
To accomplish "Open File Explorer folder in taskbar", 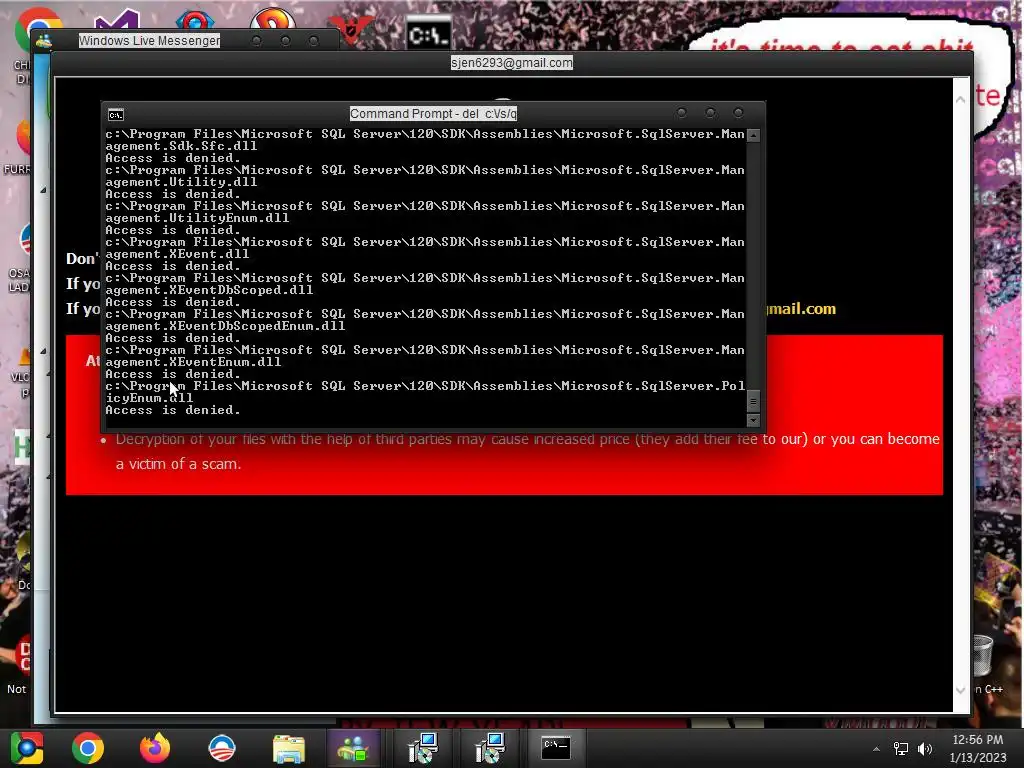I will [289, 749].
